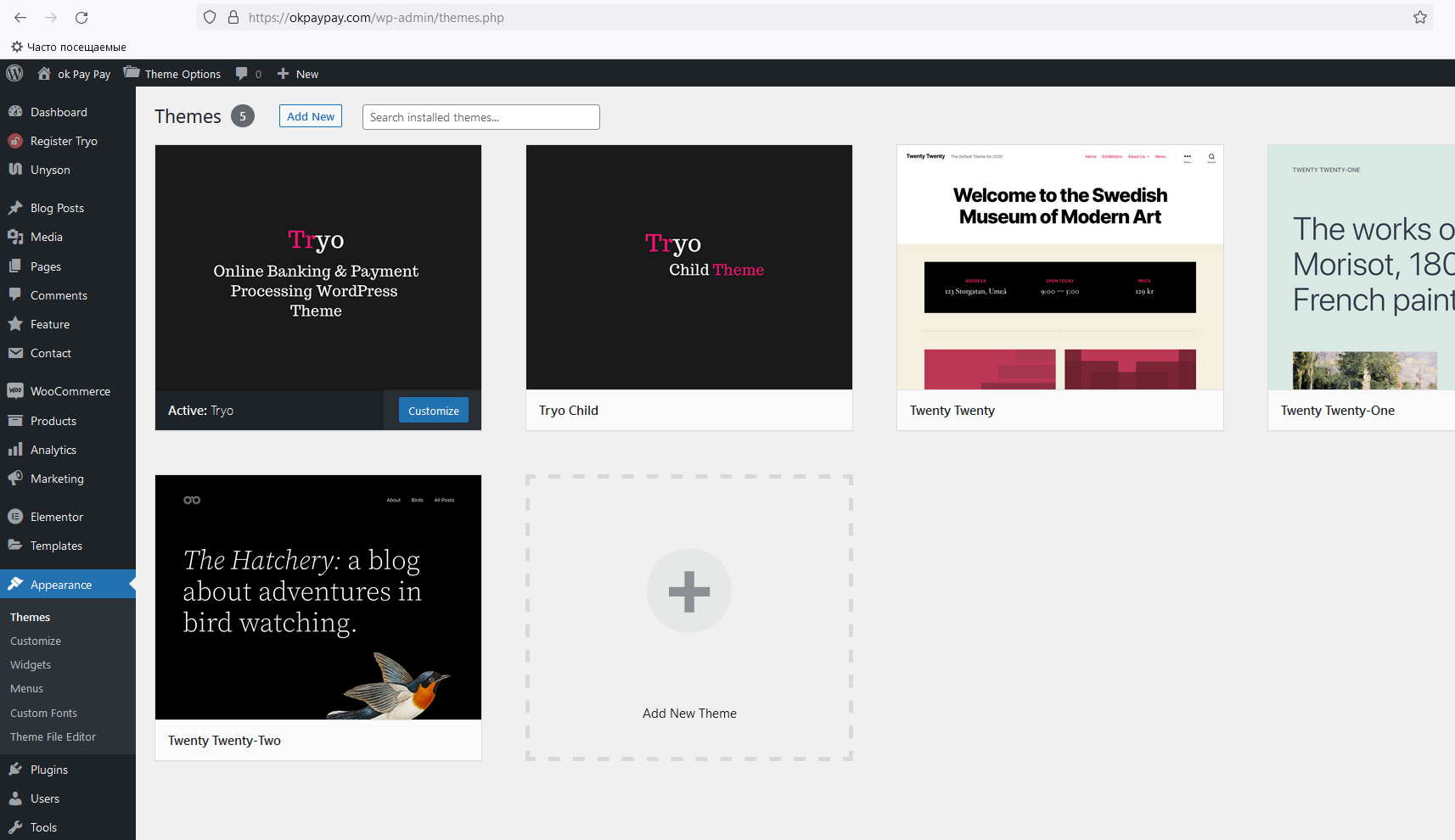Click the Pages icon in sidebar
Screen dimensions: 1455x840
(15, 266)
